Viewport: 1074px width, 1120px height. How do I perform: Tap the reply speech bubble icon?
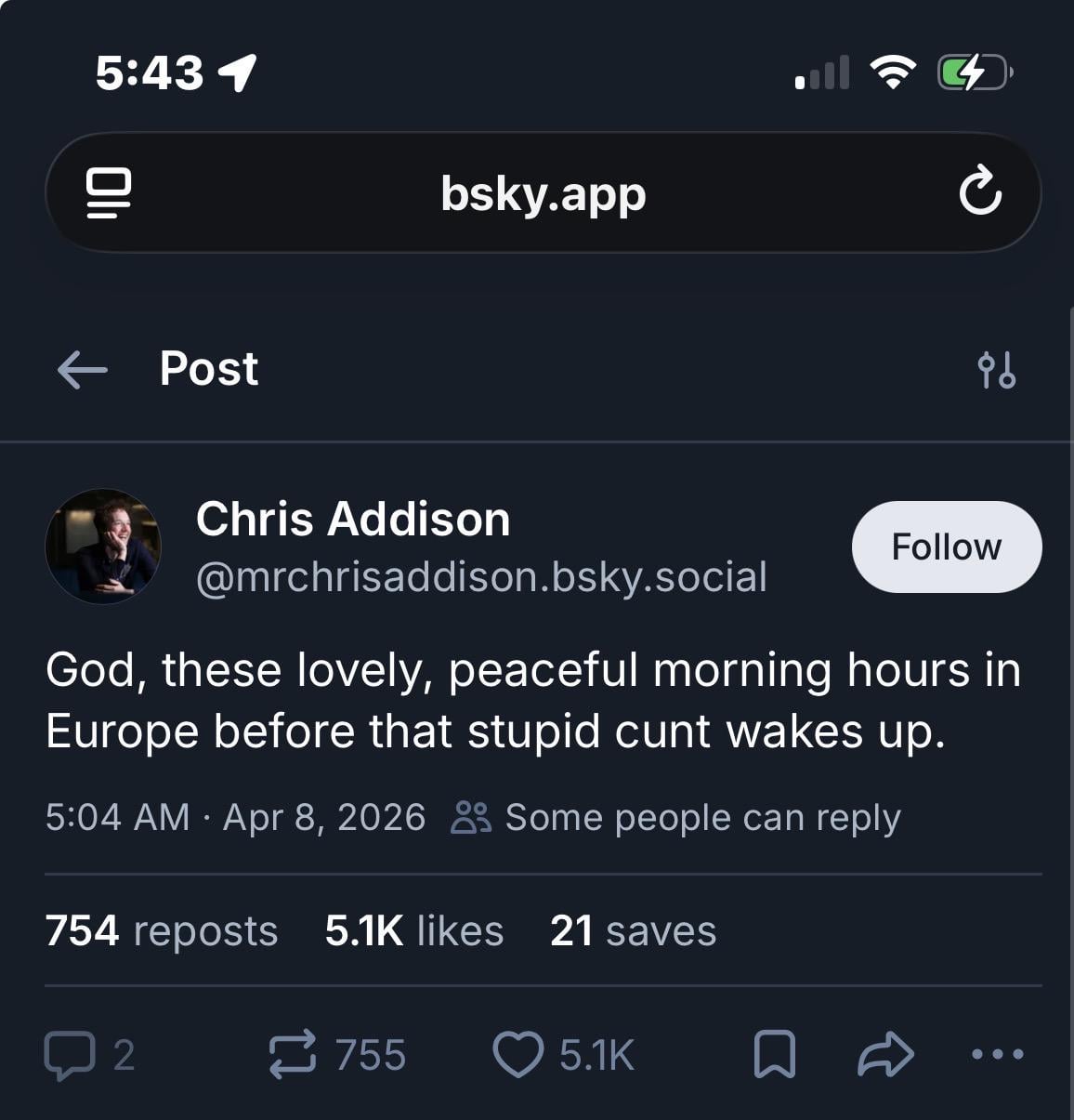point(70,1056)
